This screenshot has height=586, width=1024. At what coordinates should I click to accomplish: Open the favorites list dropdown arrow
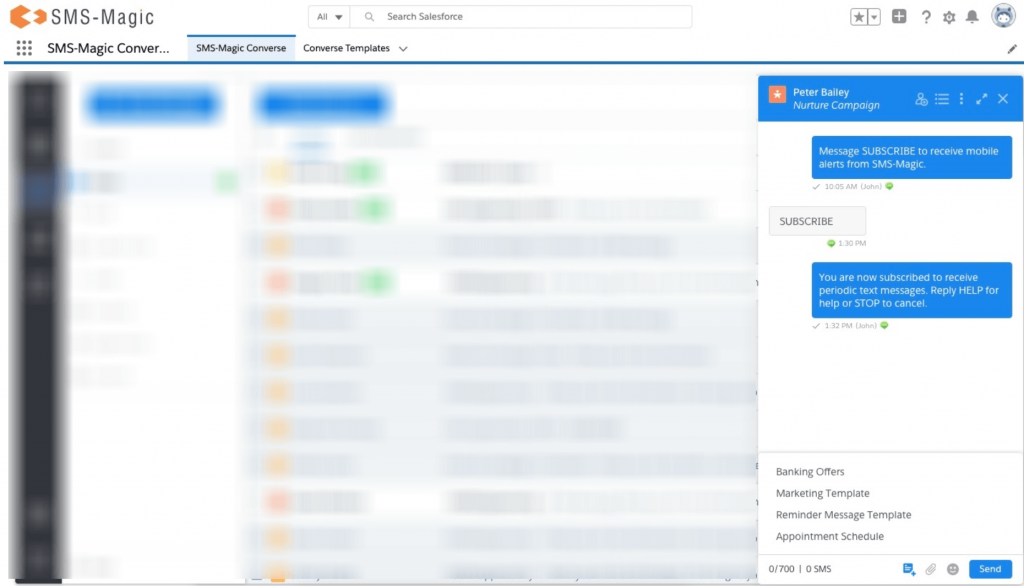pos(873,17)
